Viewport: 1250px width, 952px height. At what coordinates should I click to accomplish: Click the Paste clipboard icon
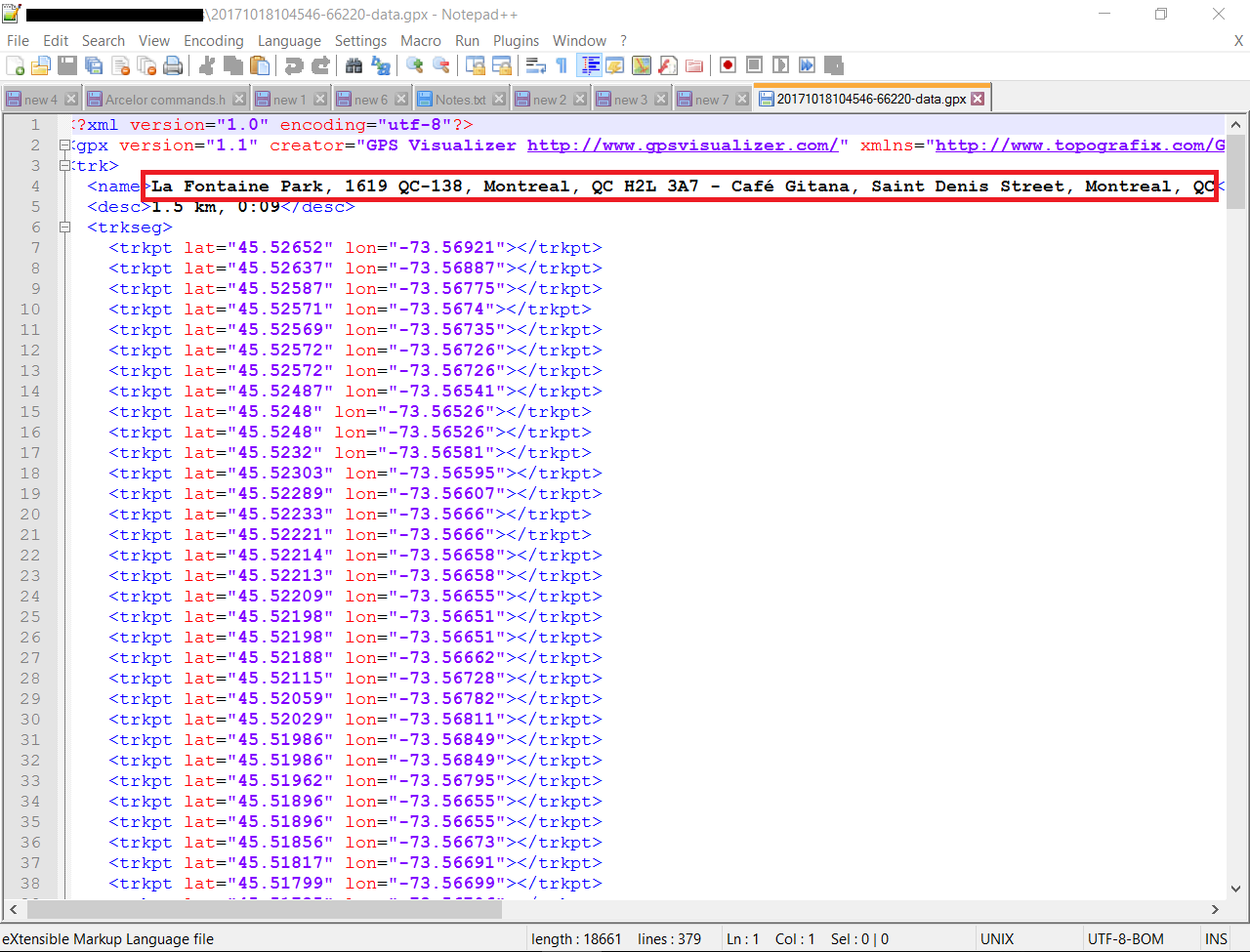260,65
